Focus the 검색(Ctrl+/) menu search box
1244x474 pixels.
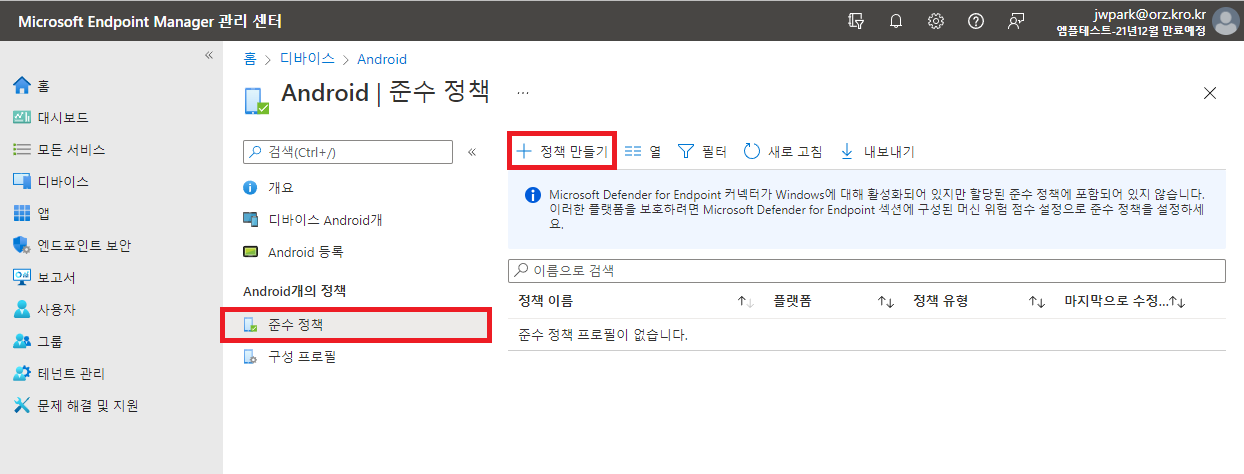(348, 151)
